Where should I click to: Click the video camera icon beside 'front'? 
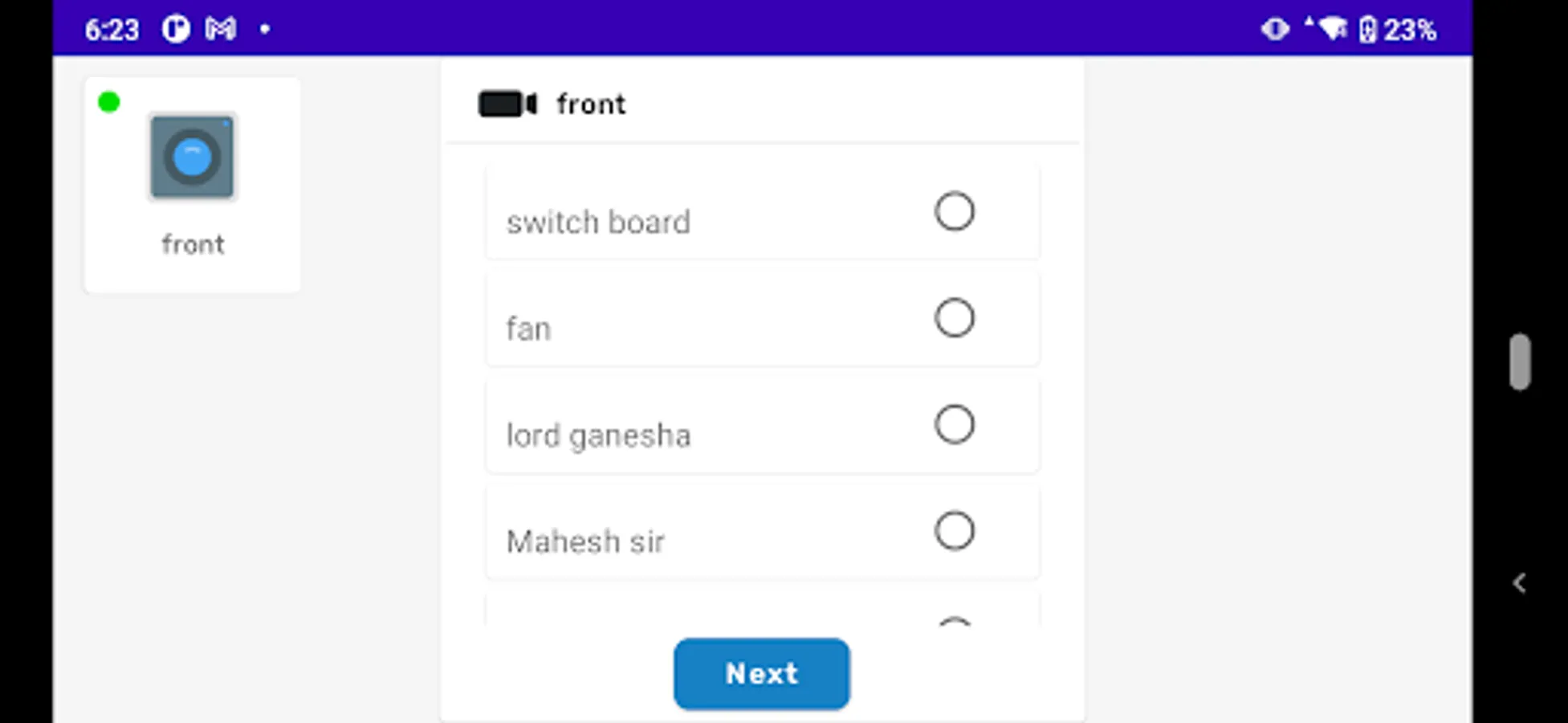pyautogui.click(x=506, y=104)
